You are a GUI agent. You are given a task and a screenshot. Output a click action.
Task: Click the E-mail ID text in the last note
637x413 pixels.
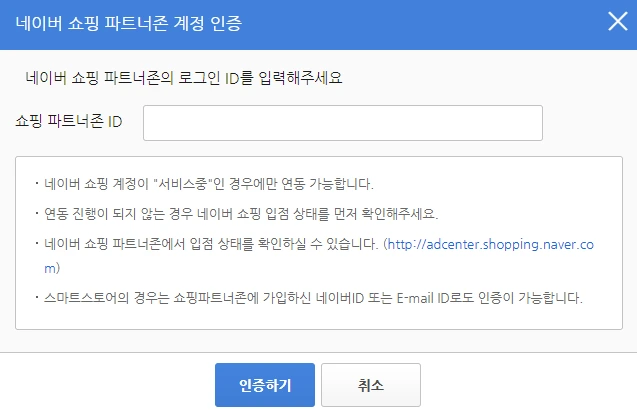coord(422,298)
